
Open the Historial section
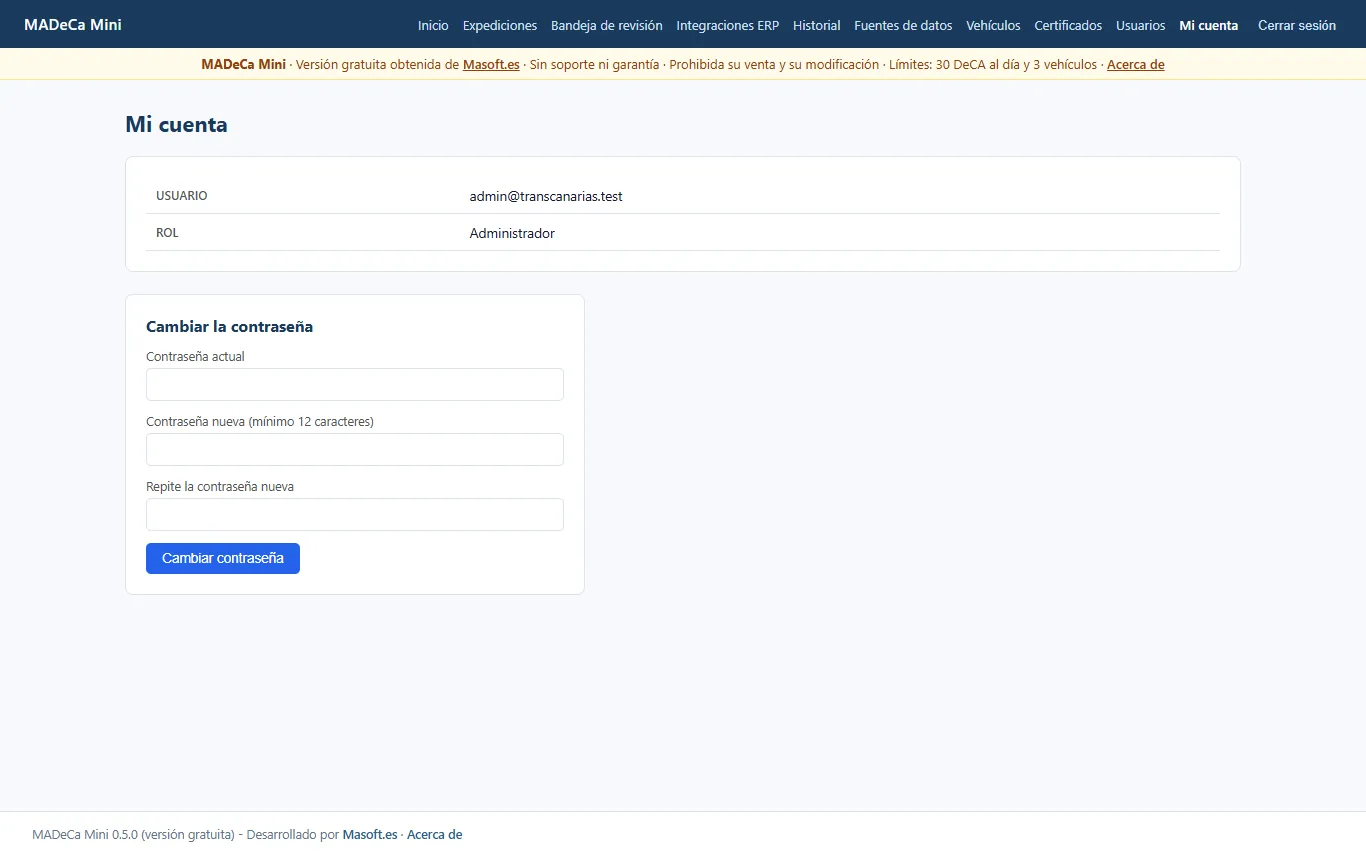[x=817, y=25]
